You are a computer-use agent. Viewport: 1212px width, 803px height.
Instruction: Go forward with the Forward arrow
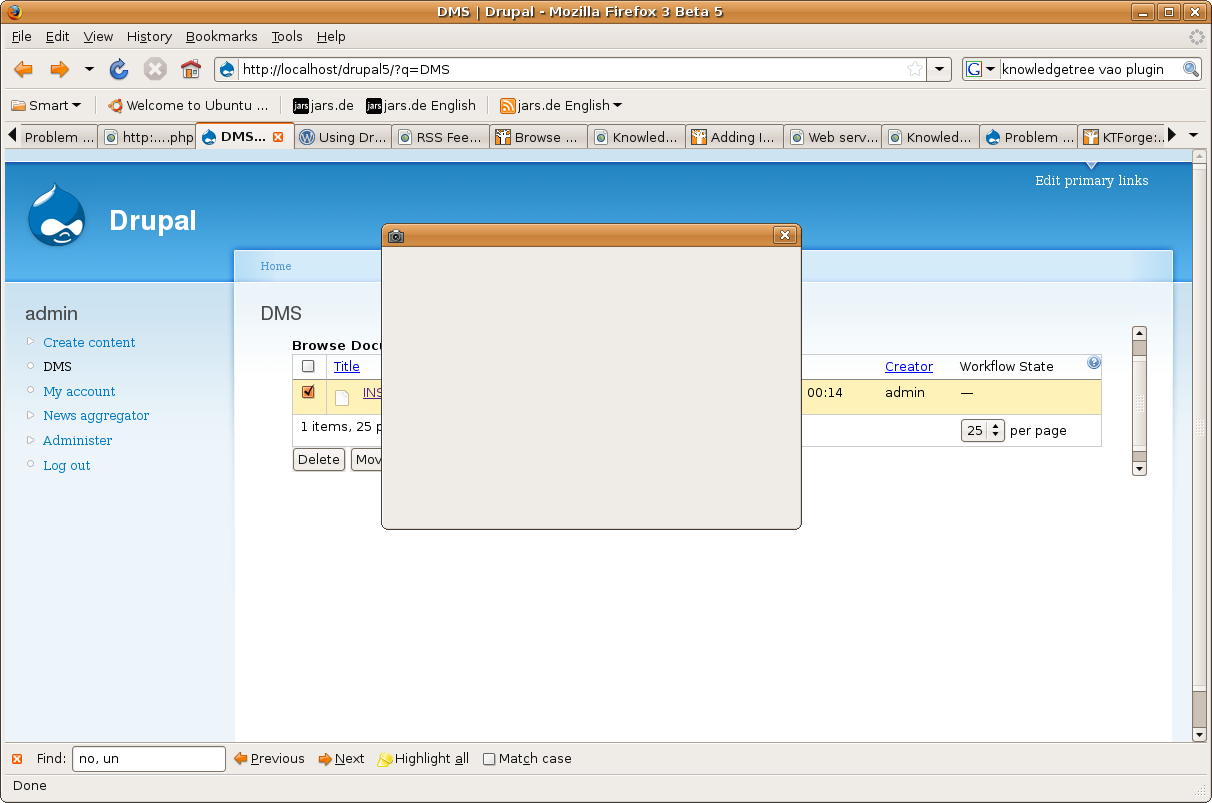[59, 69]
